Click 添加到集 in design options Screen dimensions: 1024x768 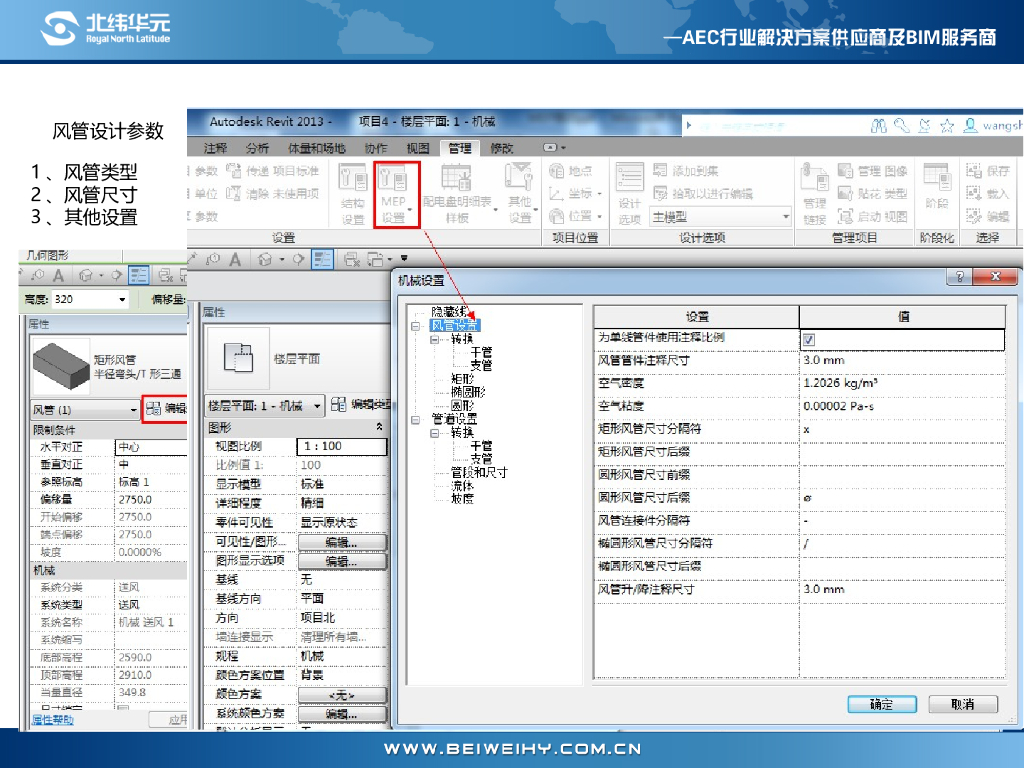686,171
